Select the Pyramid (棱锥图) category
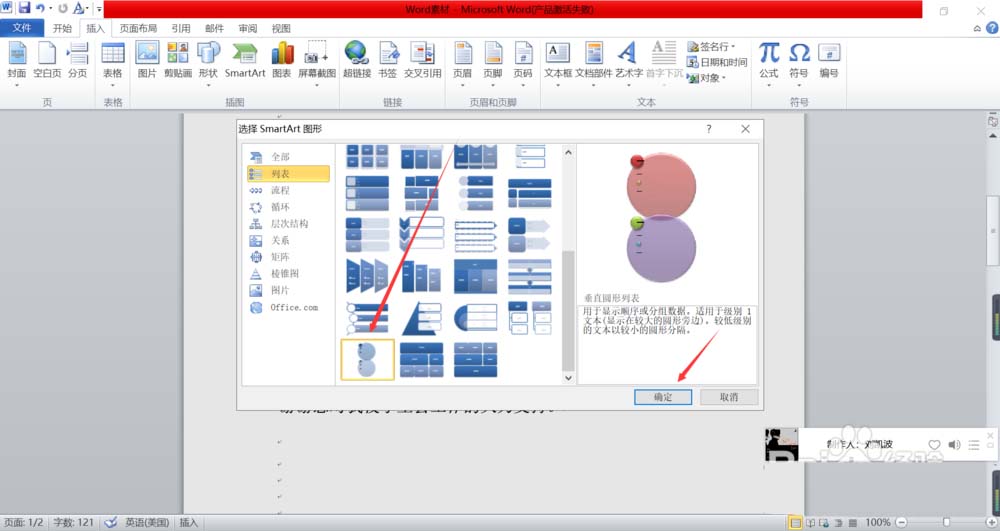 pos(288,273)
